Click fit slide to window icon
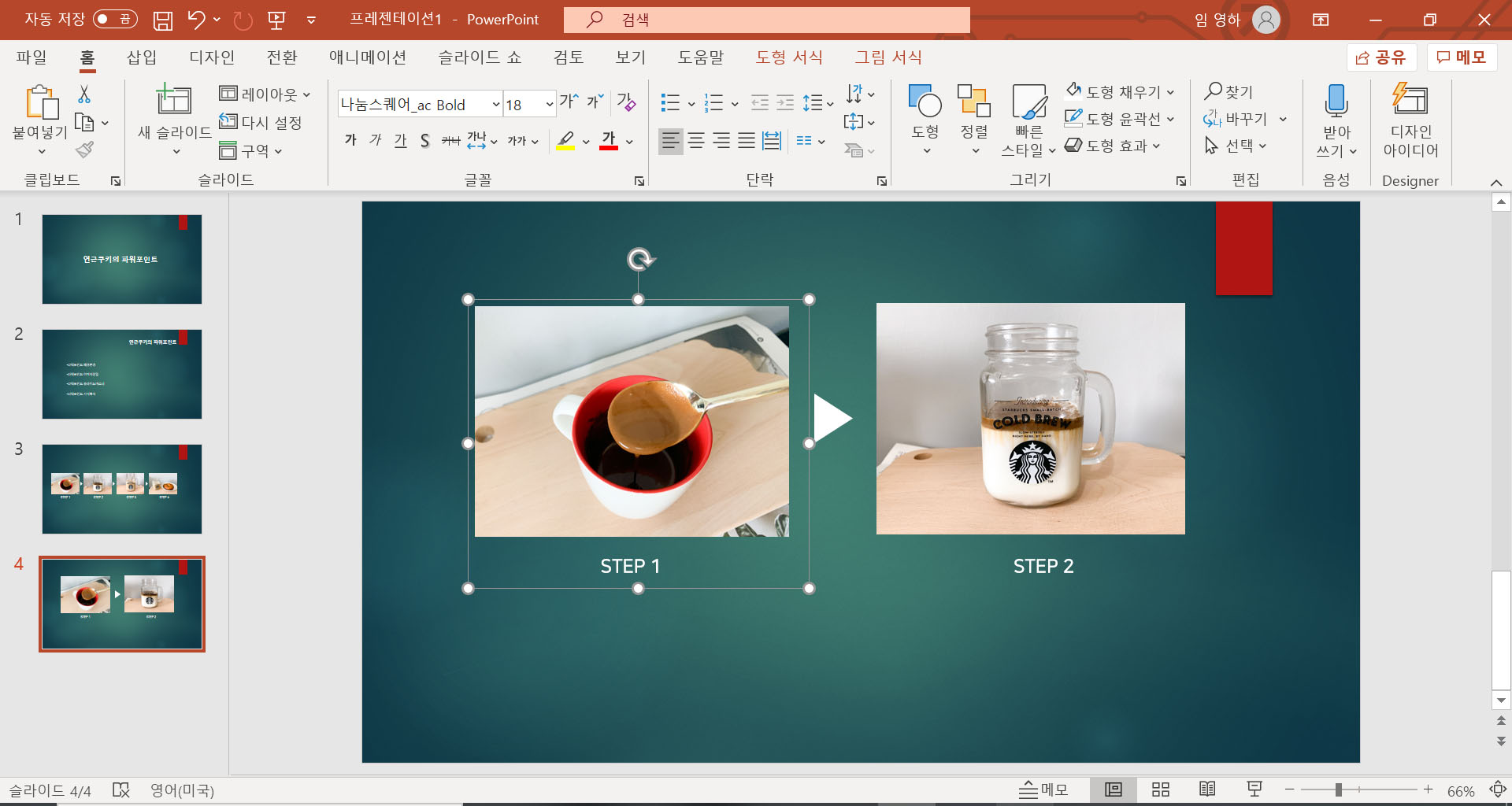Viewport: 1512px width, 806px height. tap(1497, 789)
